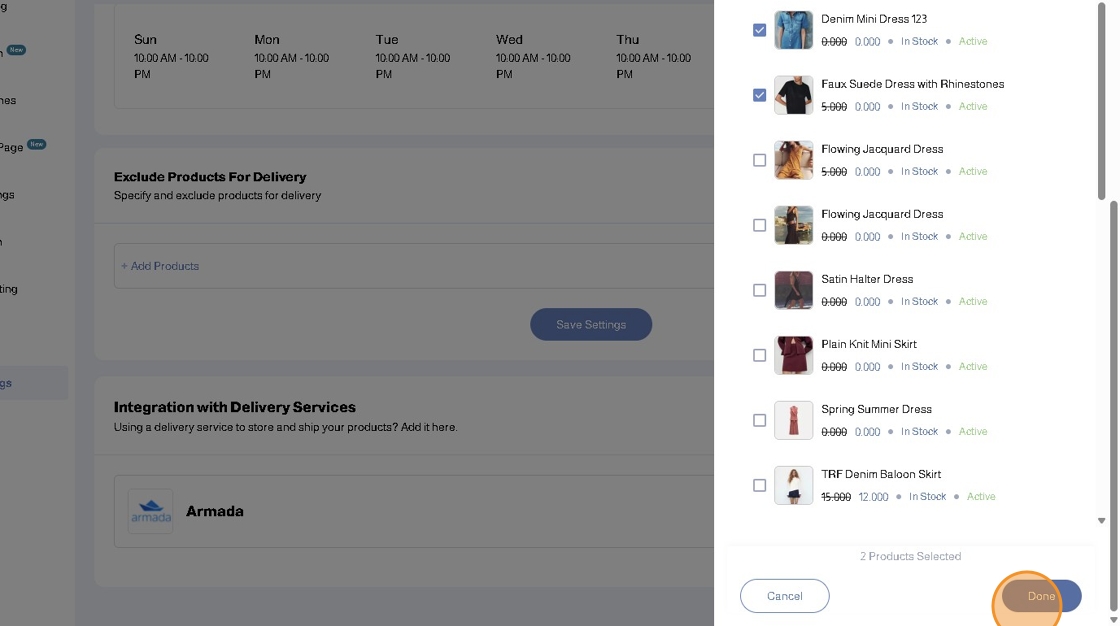Screen dimensions: 1120x626
Task: Select the Plain Knit Mini Skirt checkbox
Action: 759,355
